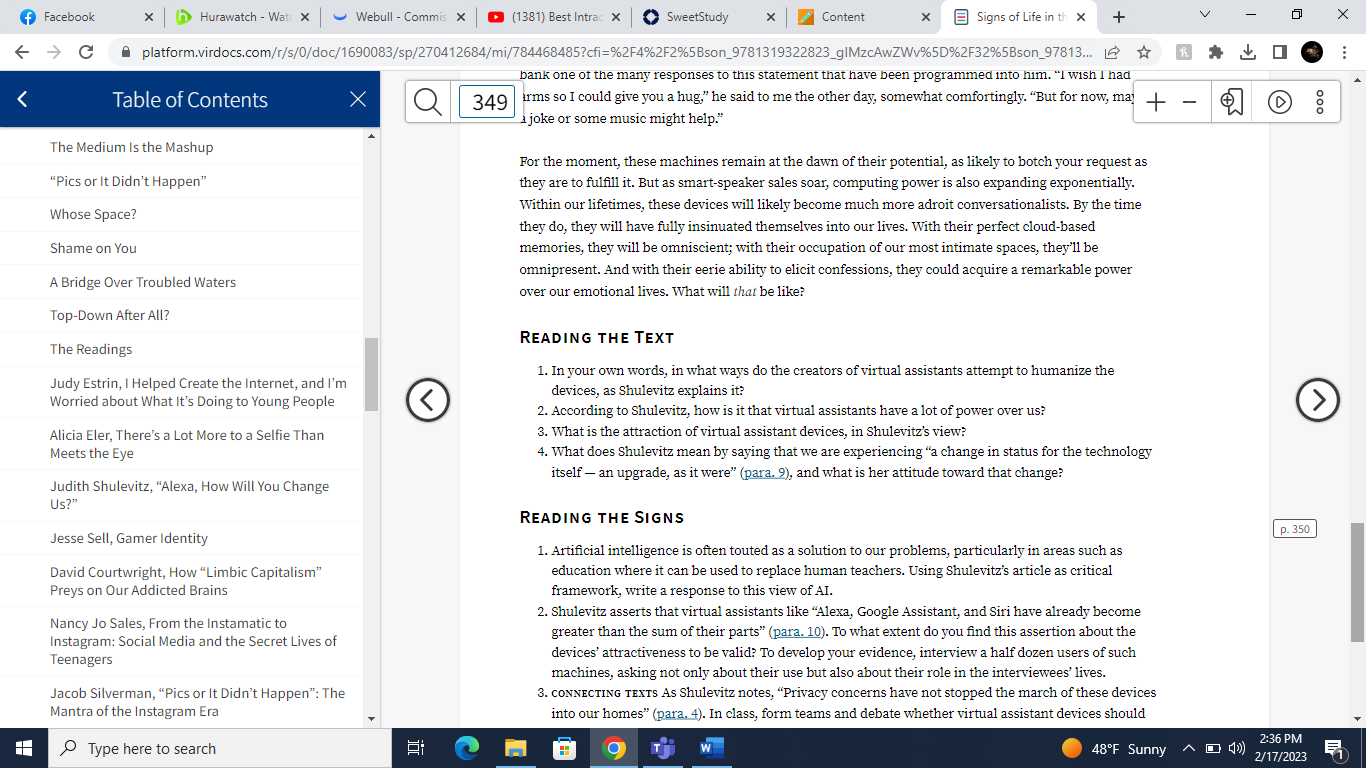Open the Chrome extensions puzzle icon
The width and height of the screenshot is (1366, 768).
tap(1215, 52)
